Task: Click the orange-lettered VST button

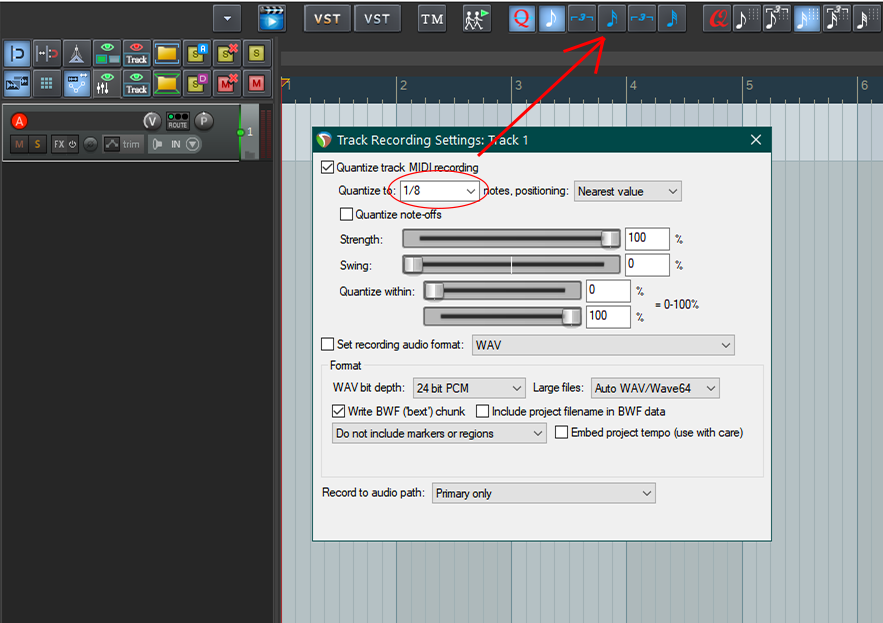Action: coord(327,19)
